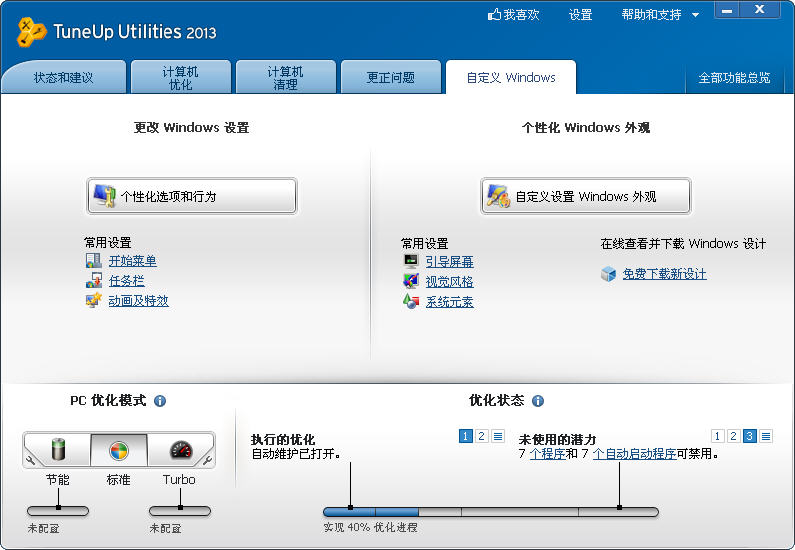Click the optimization progress bar
795x550 pixels.
click(x=491, y=511)
